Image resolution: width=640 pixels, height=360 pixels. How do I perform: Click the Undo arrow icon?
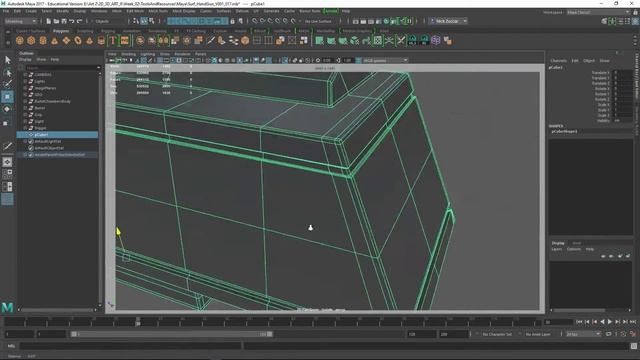coord(72,21)
